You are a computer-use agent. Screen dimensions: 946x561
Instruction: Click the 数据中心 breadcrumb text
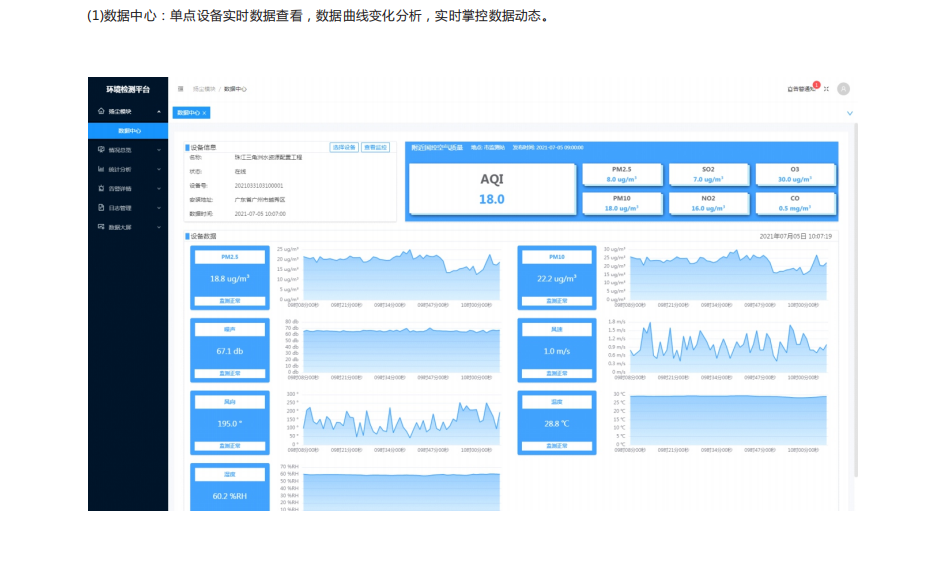(235, 89)
